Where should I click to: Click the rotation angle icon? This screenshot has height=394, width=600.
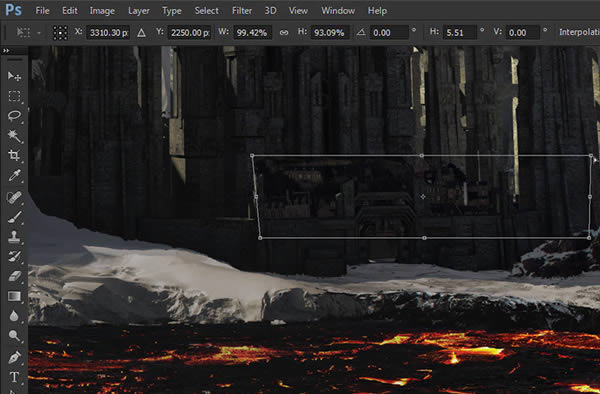click(x=360, y=33)
